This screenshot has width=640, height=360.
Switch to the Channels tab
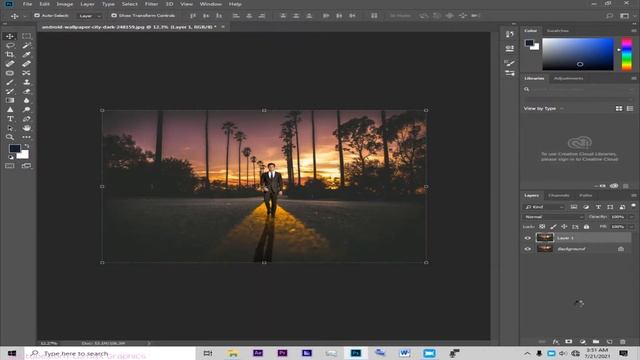tap(559, 196)
